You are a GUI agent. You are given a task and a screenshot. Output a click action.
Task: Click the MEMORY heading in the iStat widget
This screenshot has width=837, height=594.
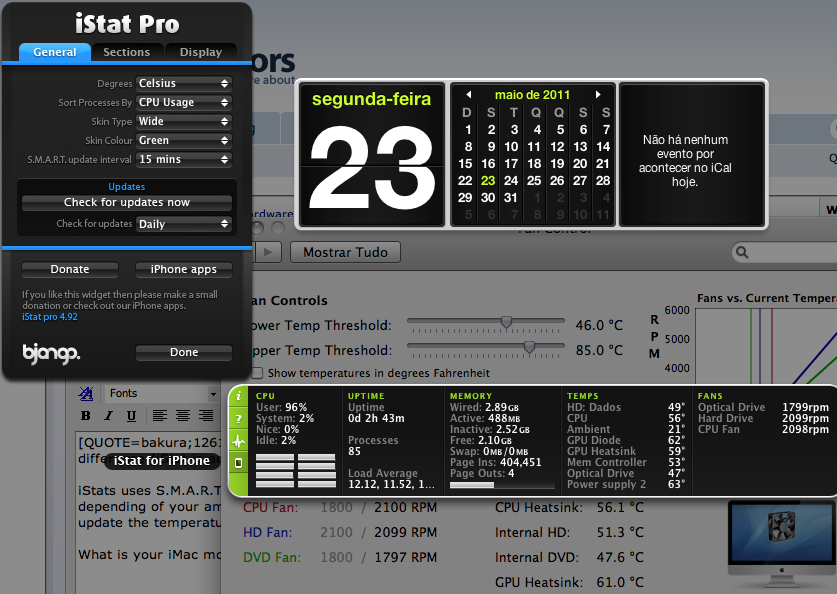[471, 396]
